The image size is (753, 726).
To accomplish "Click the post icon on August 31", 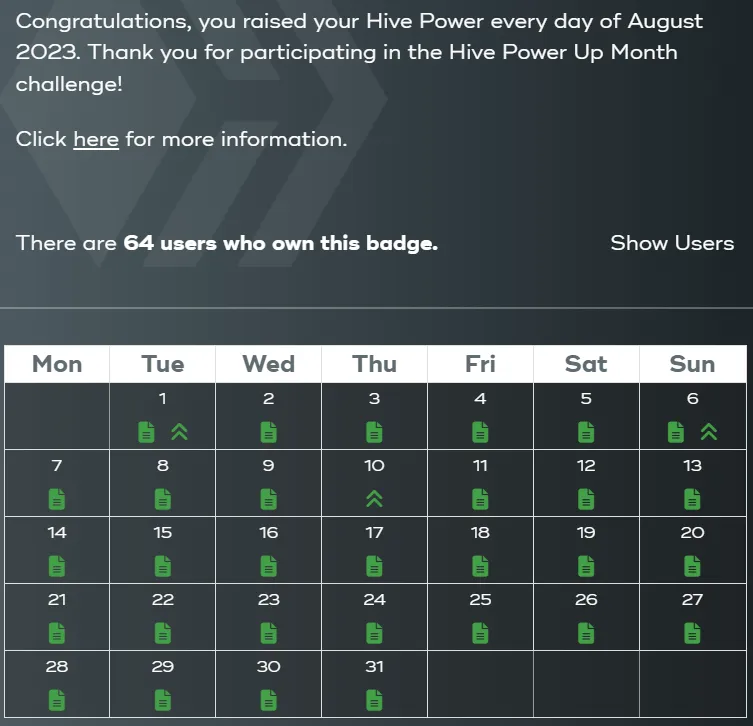I will [x=374, y=700].
